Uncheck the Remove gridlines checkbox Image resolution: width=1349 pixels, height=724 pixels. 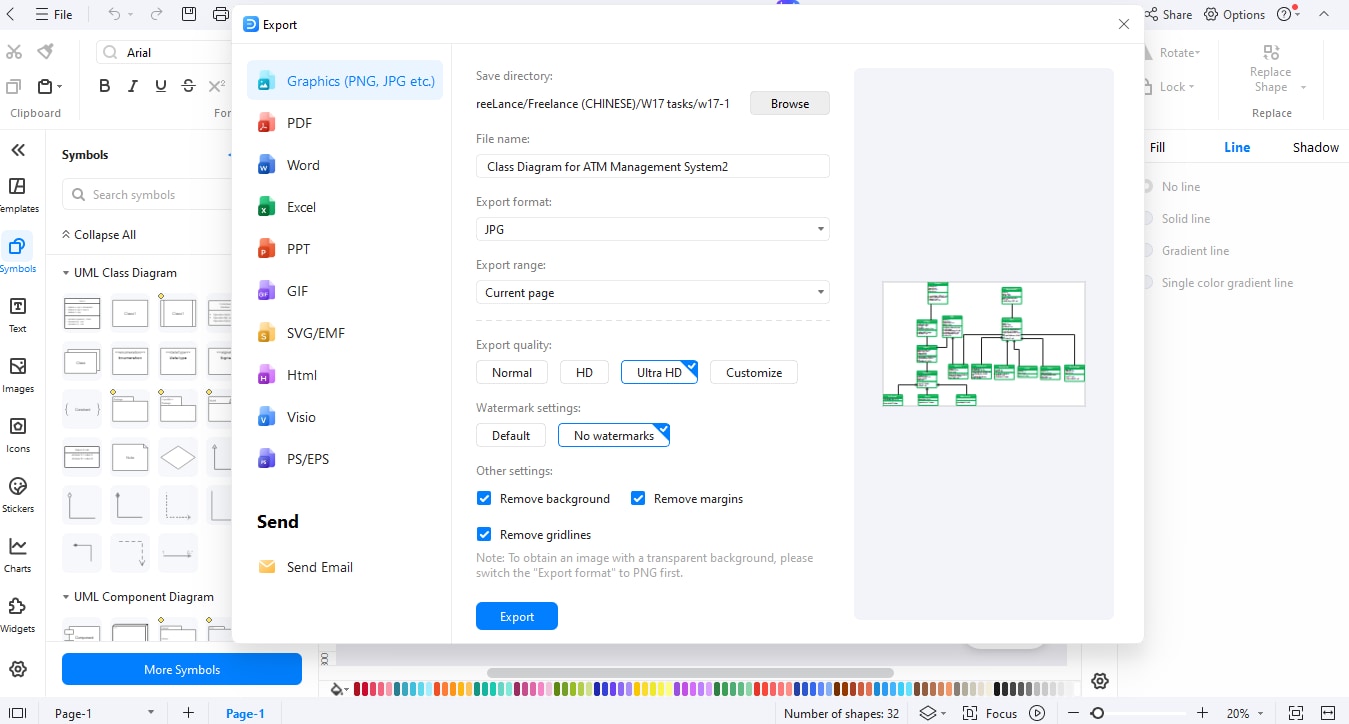(484, 535)
